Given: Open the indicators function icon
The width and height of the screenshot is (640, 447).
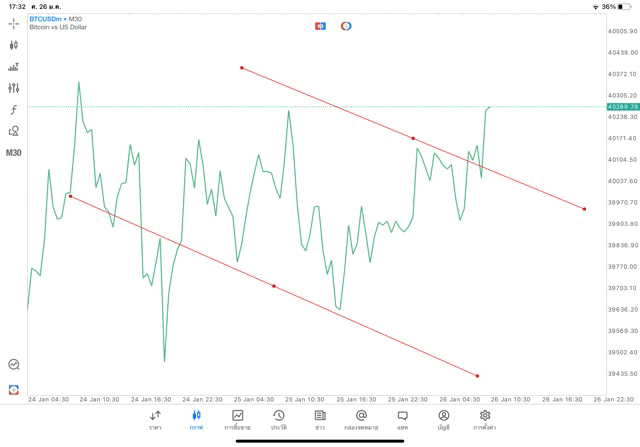Looking at the screenshot, I should [x=14, y=109].
